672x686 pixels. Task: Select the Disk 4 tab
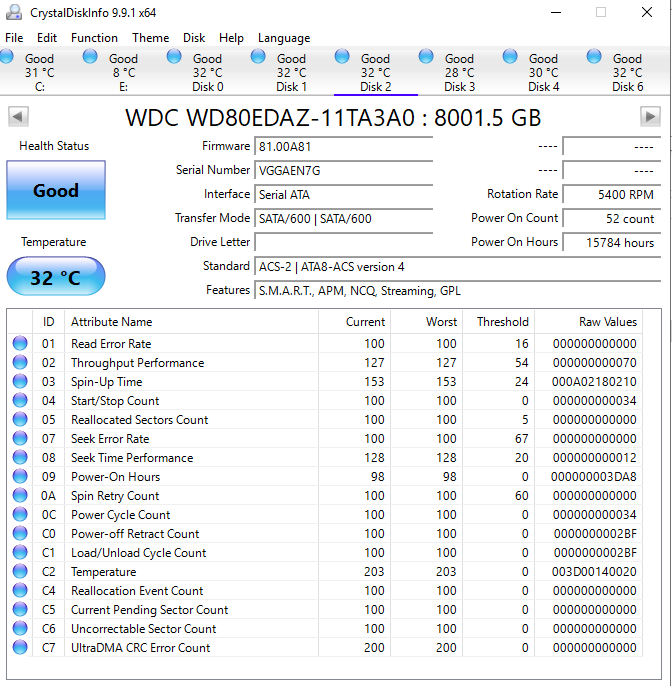pyautogui.click(x=543, y=72)
